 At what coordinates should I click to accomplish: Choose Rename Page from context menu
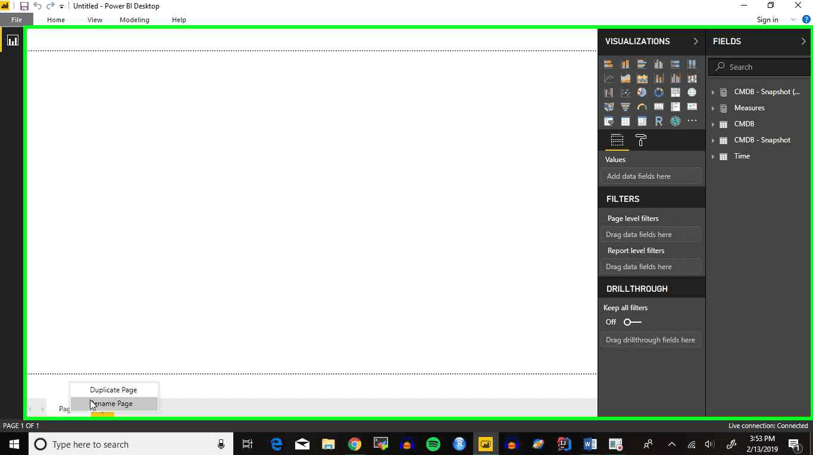(114, 404)
